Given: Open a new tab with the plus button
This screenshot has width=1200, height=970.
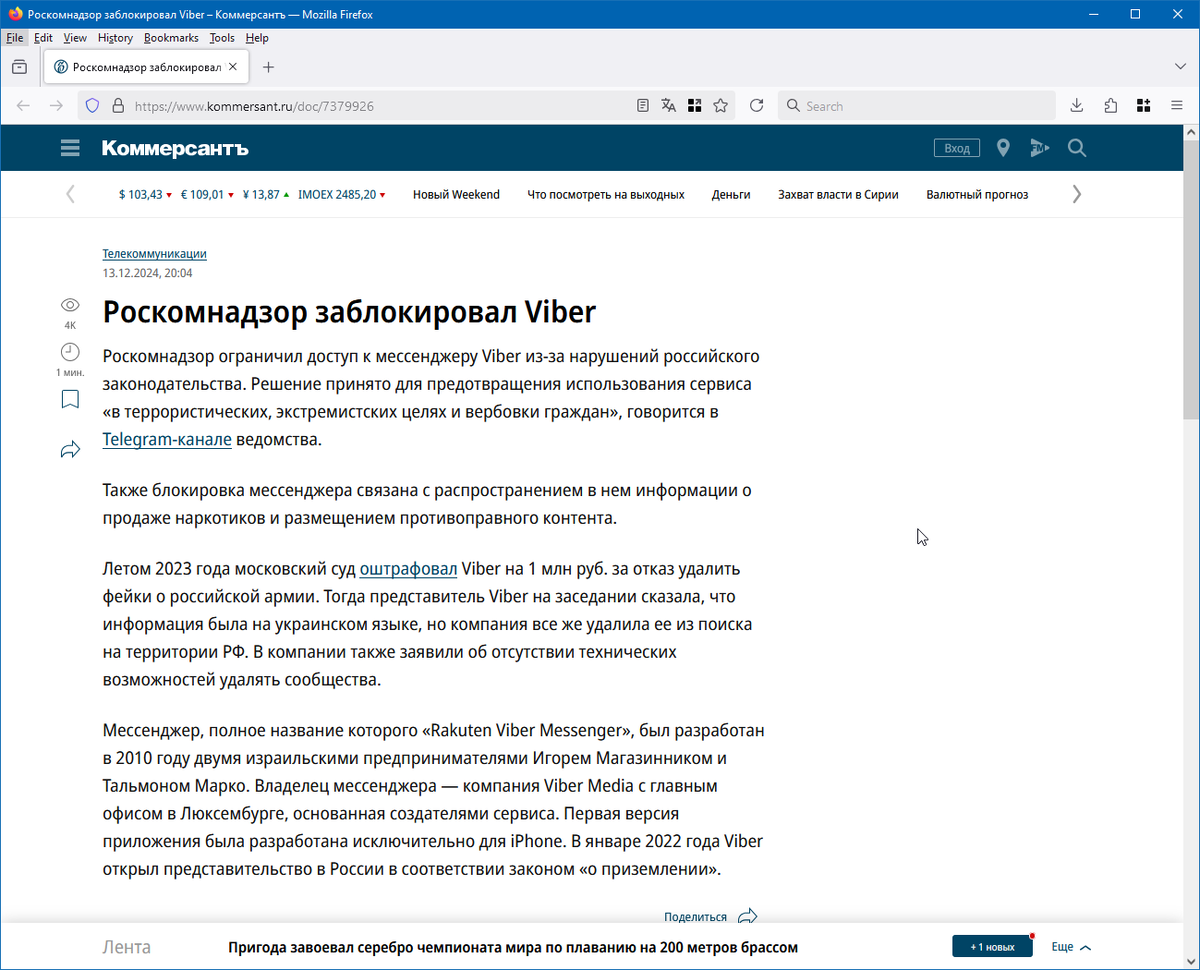Looking at the screenshot, I should click(x=268, y=67).
